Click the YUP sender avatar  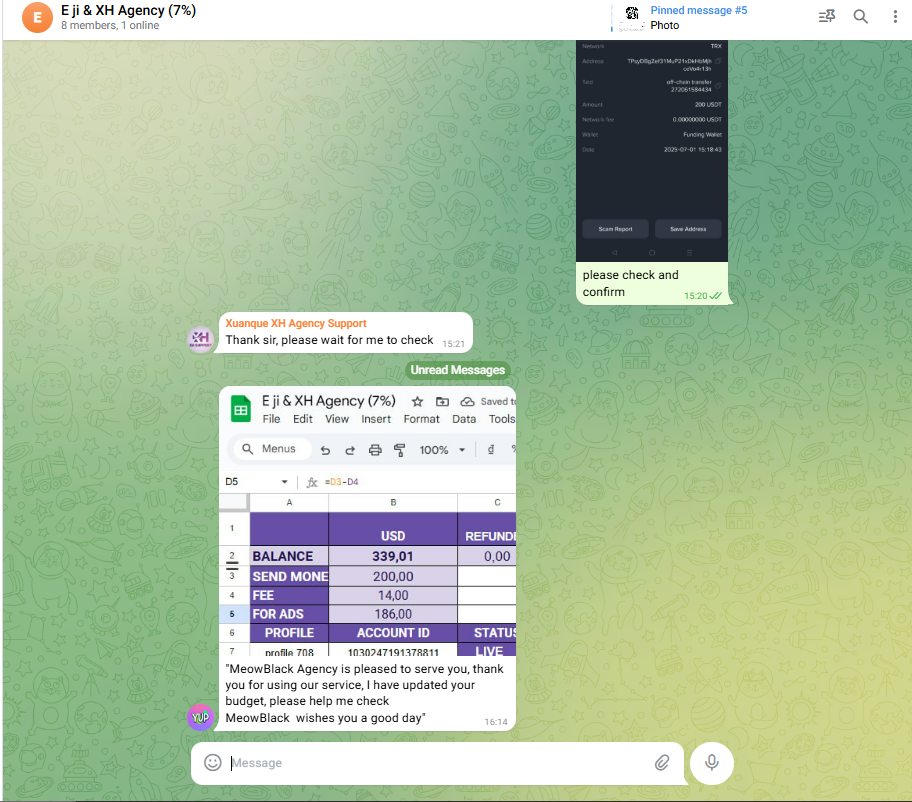[x=201, y=716]
